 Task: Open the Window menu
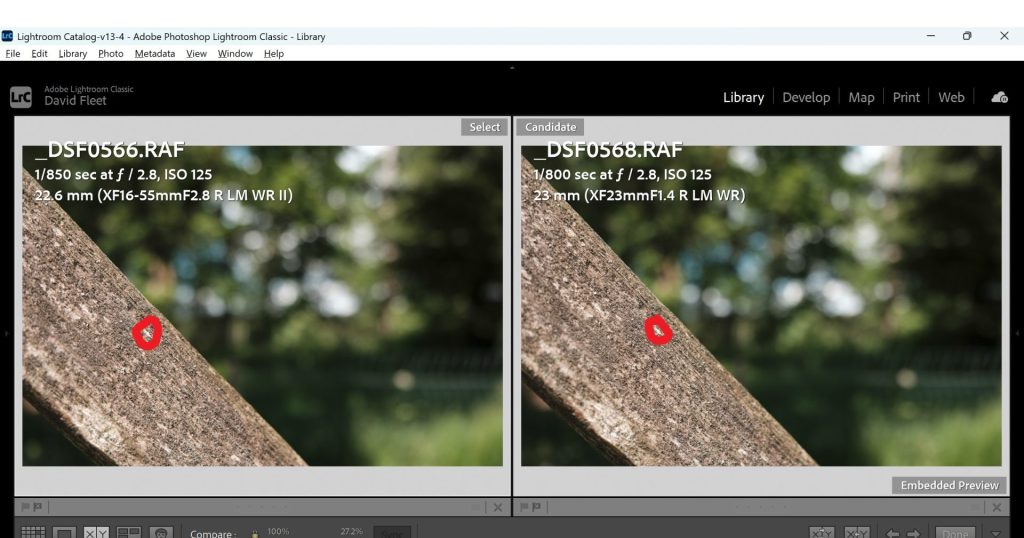[x=235, y=54]
